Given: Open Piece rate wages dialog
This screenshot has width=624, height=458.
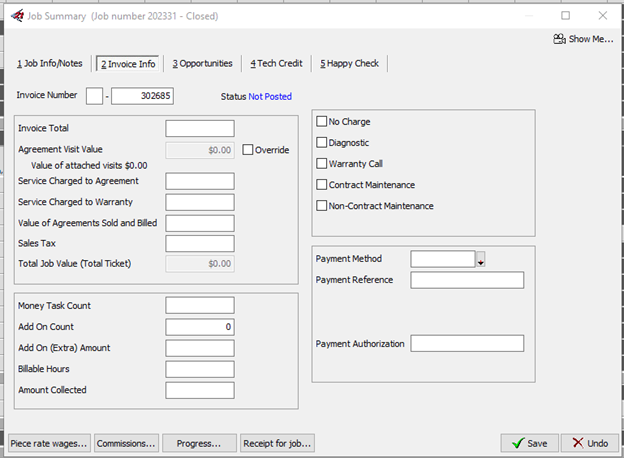Looking at the screenshot, I should coord(48,443).
